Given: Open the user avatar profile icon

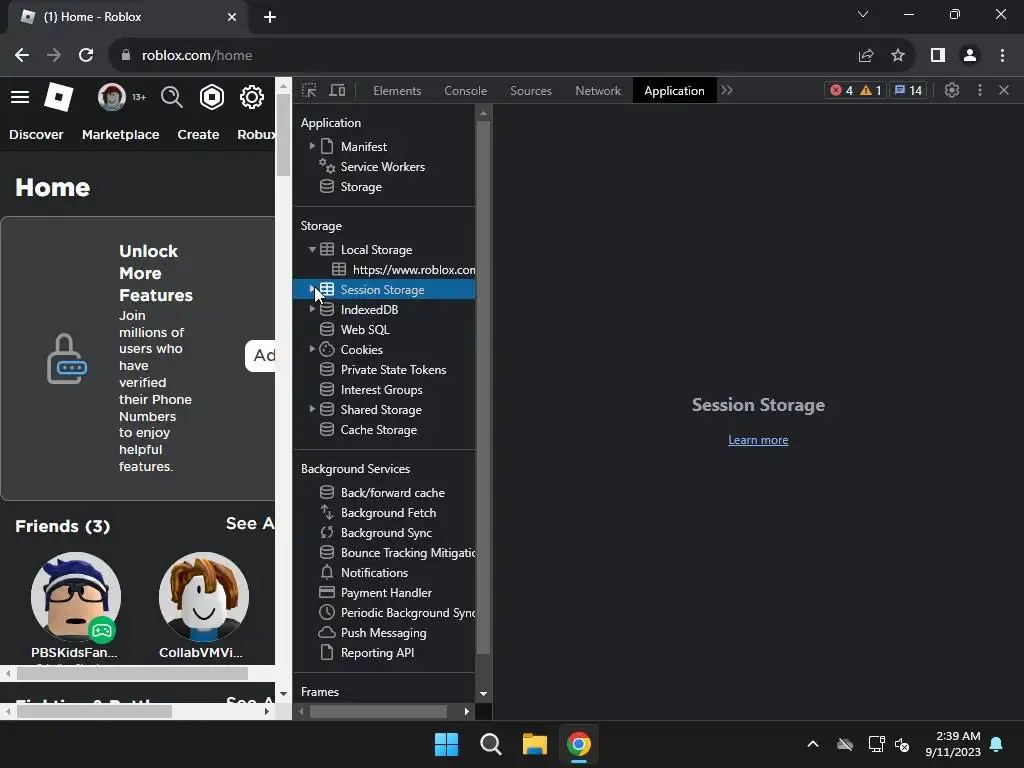Looking at the screenshot, I should point(112,97).
